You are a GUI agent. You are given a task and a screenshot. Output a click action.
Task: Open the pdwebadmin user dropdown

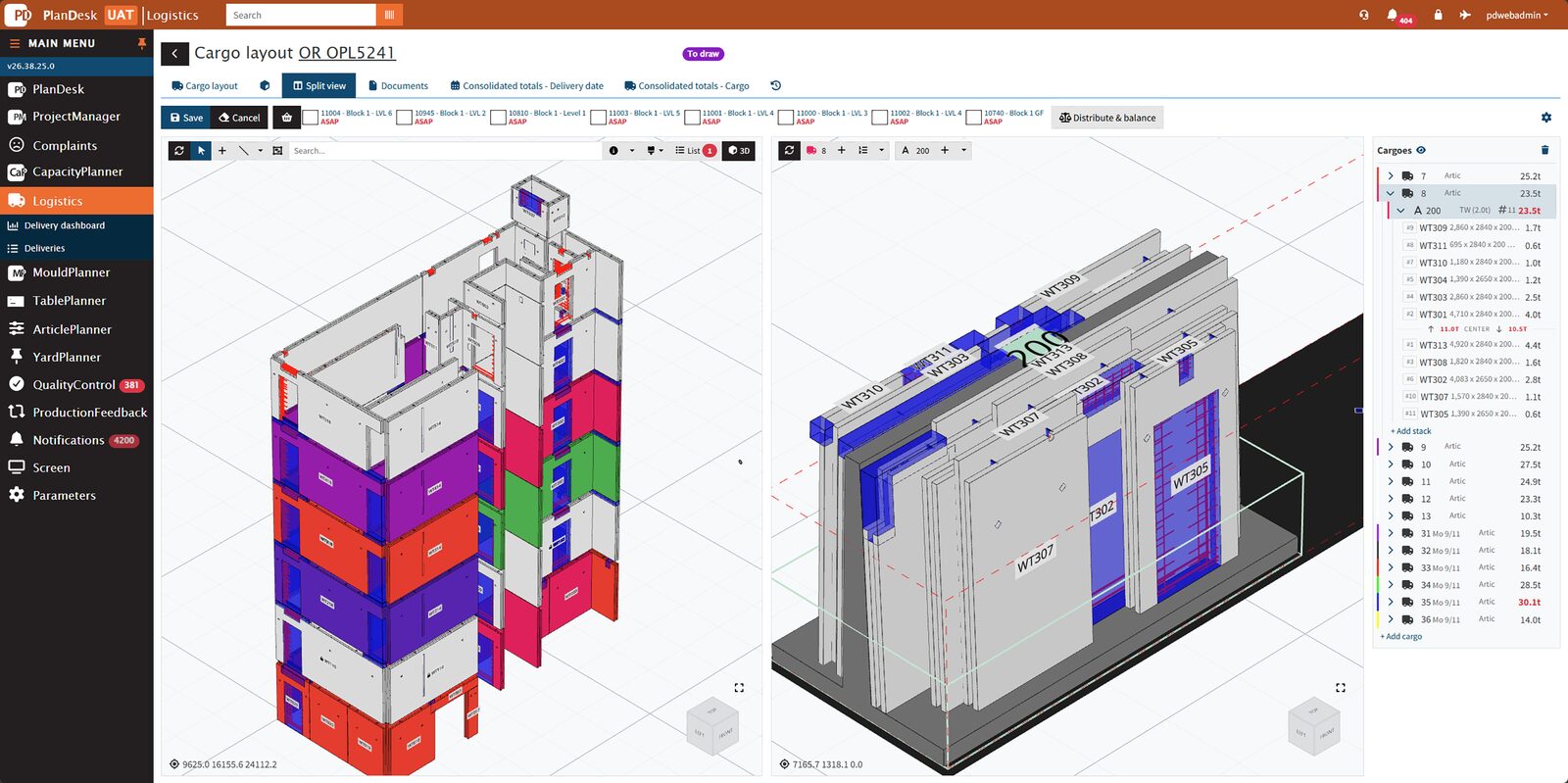click(1517, 15)
